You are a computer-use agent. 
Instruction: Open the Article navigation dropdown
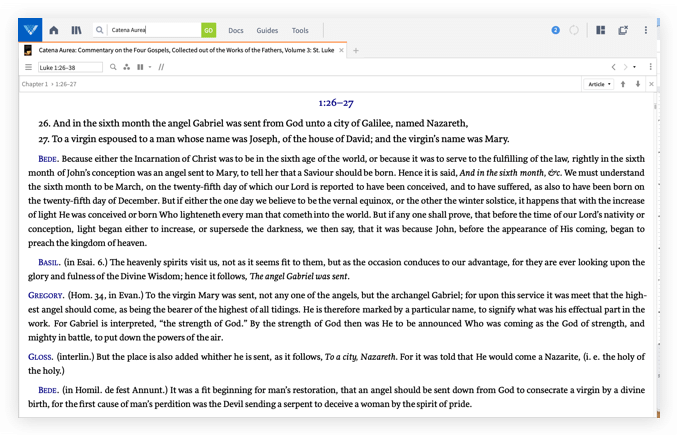click(599, 84)
